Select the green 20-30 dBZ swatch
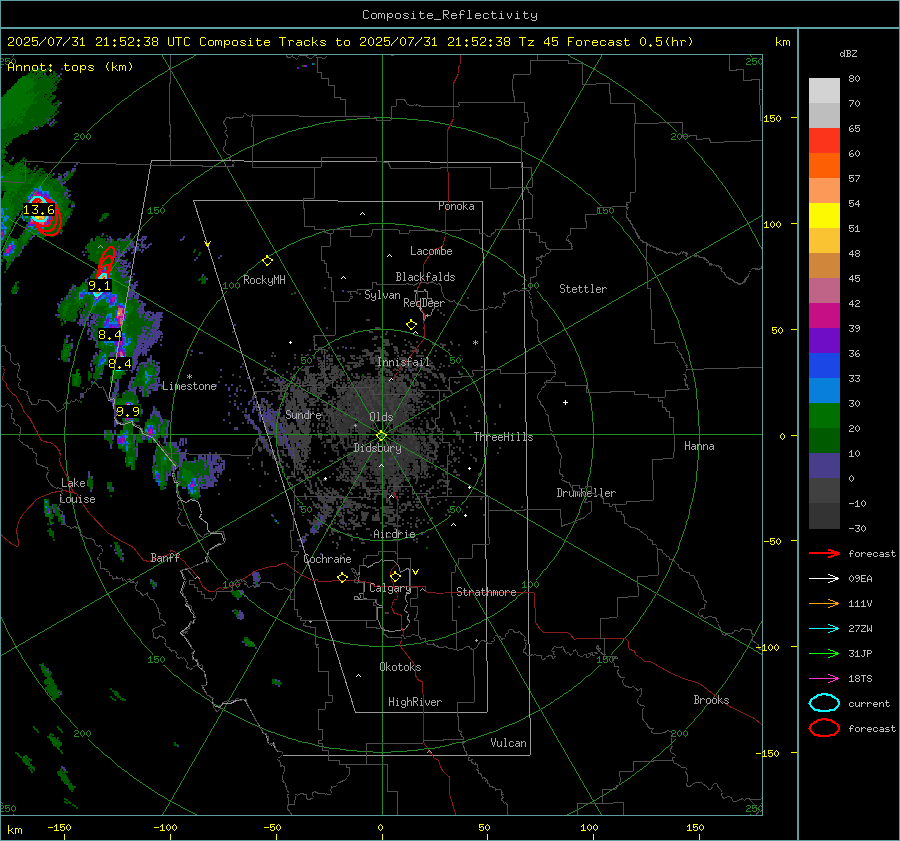900x841 pixels. 824,416
